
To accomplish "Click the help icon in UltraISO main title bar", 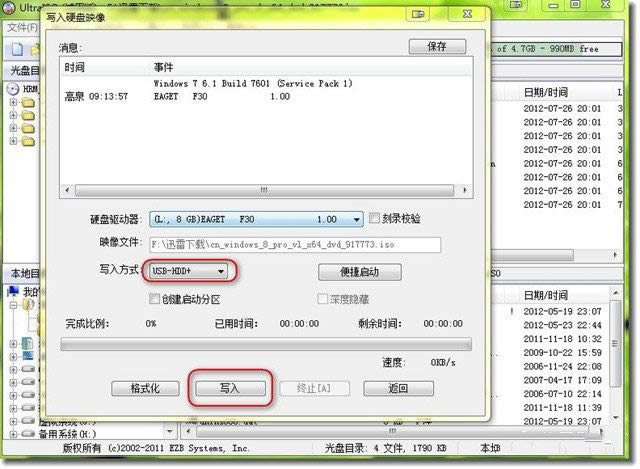I will pos(516,5).
